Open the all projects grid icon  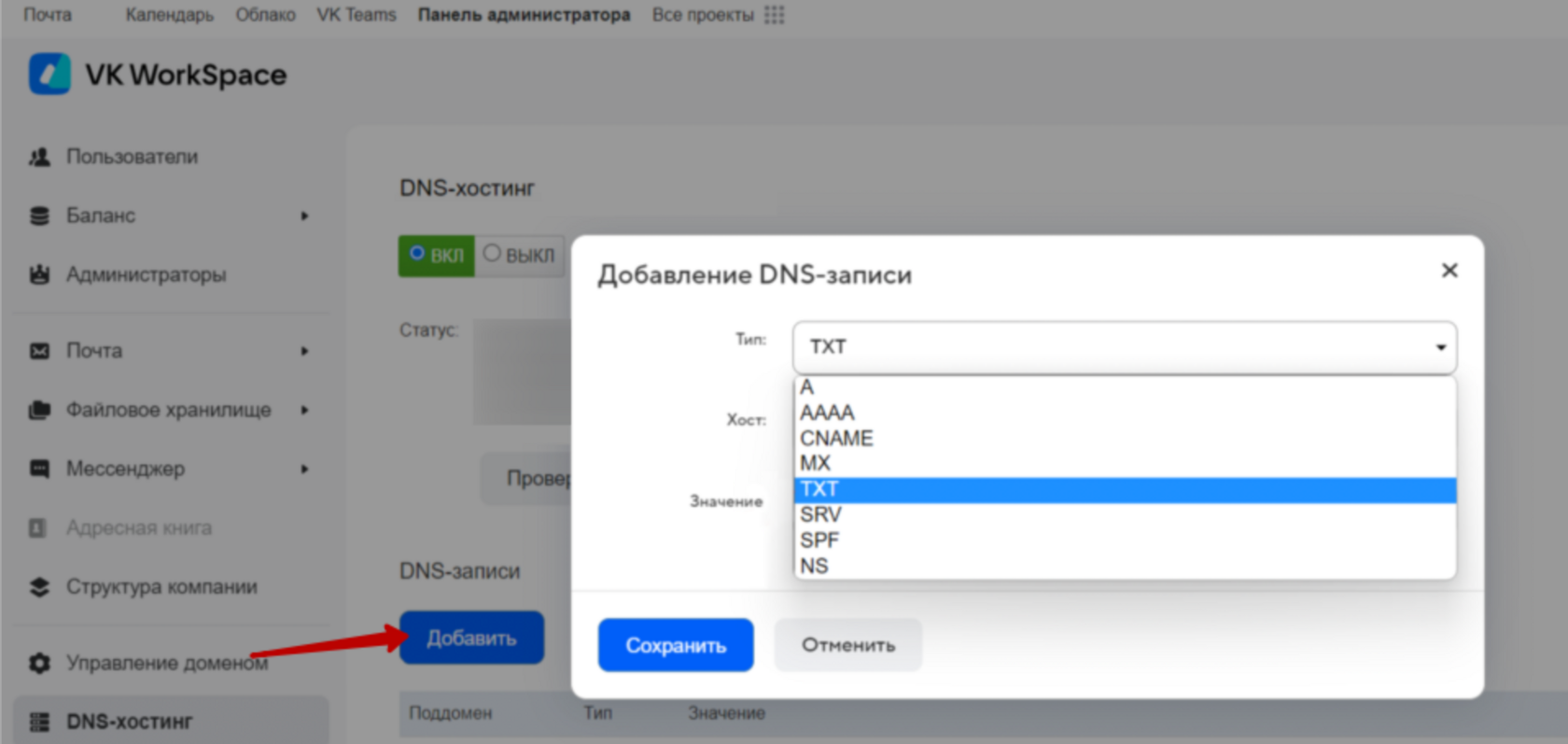774,15
